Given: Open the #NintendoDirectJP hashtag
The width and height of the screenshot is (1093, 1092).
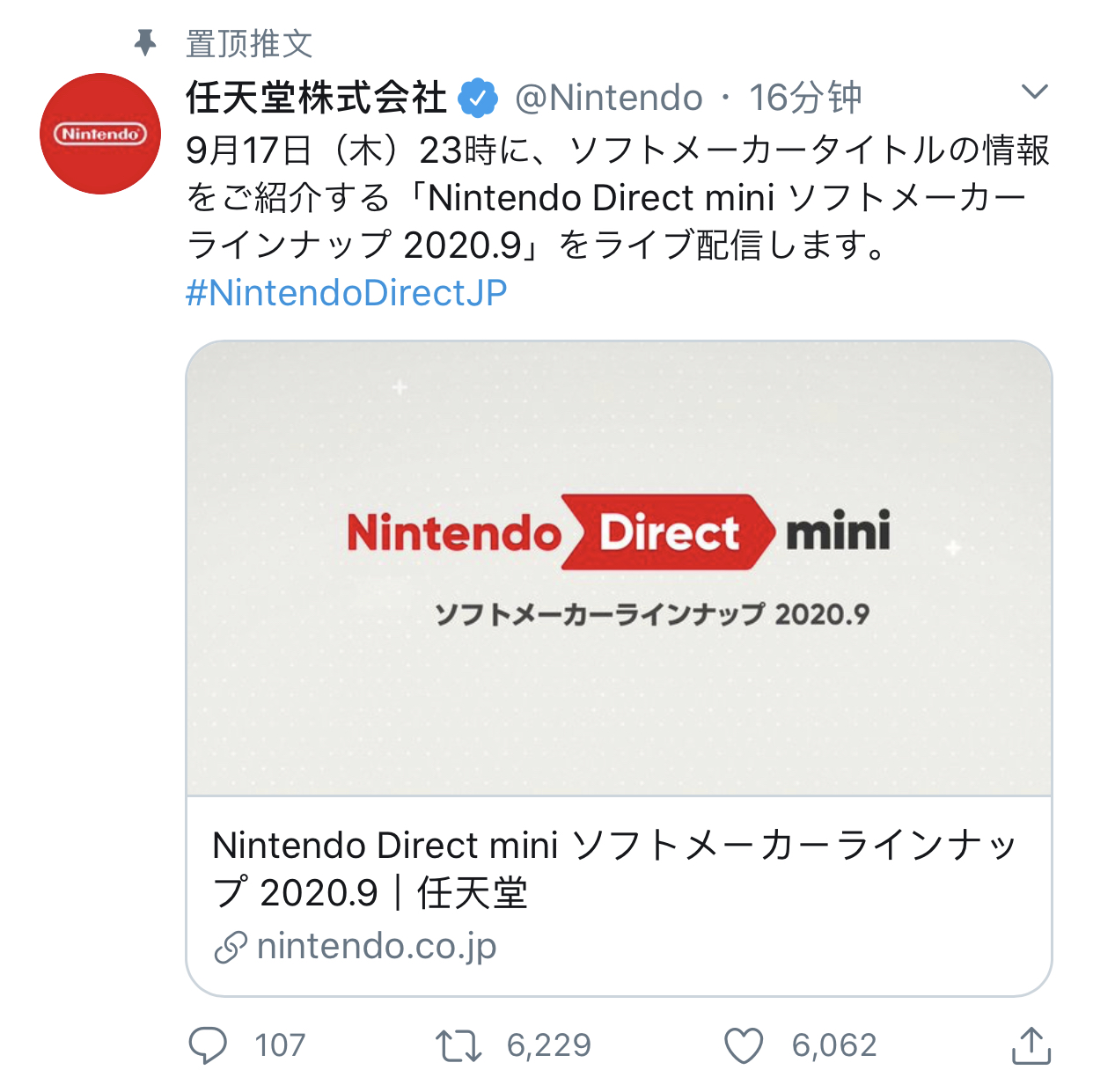Looking at the screenshot, I should click(346, 293).
